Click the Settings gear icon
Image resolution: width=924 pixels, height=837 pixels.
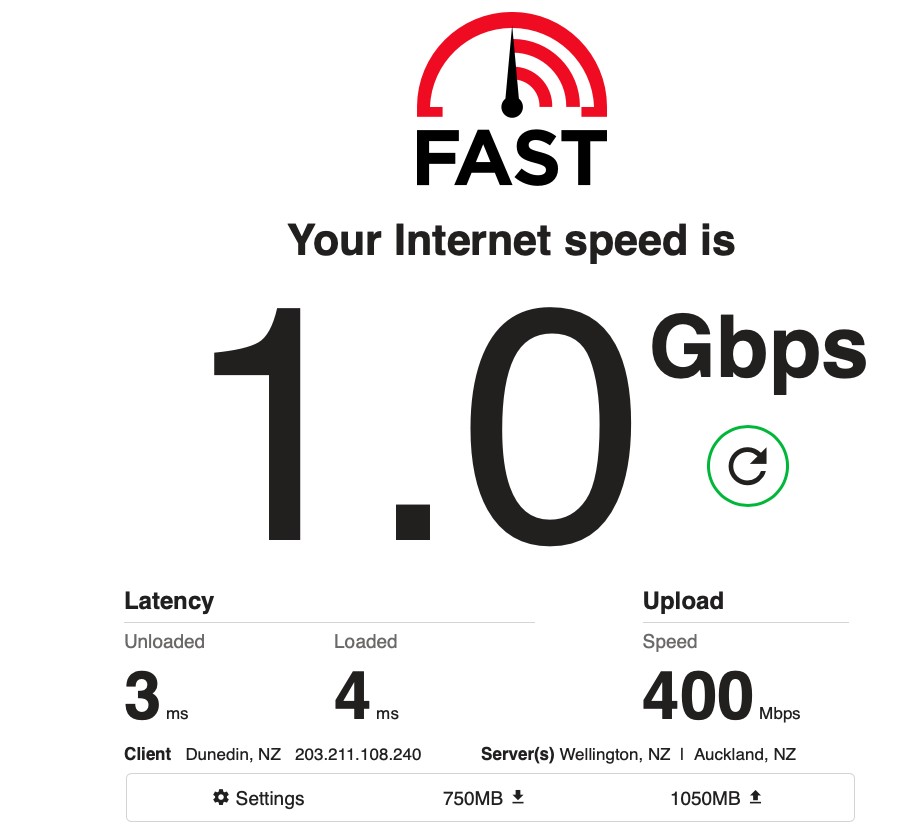[221, 798]
